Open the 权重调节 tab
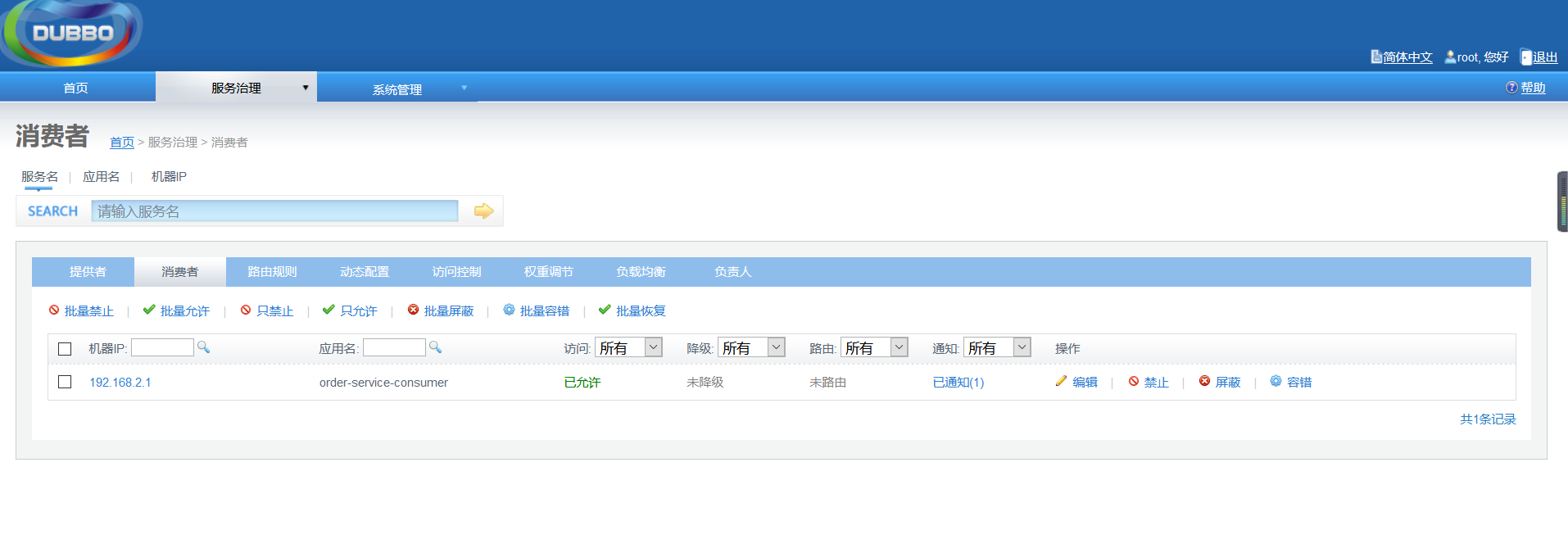The image size is (1568, 553). [x=549, y=272]
